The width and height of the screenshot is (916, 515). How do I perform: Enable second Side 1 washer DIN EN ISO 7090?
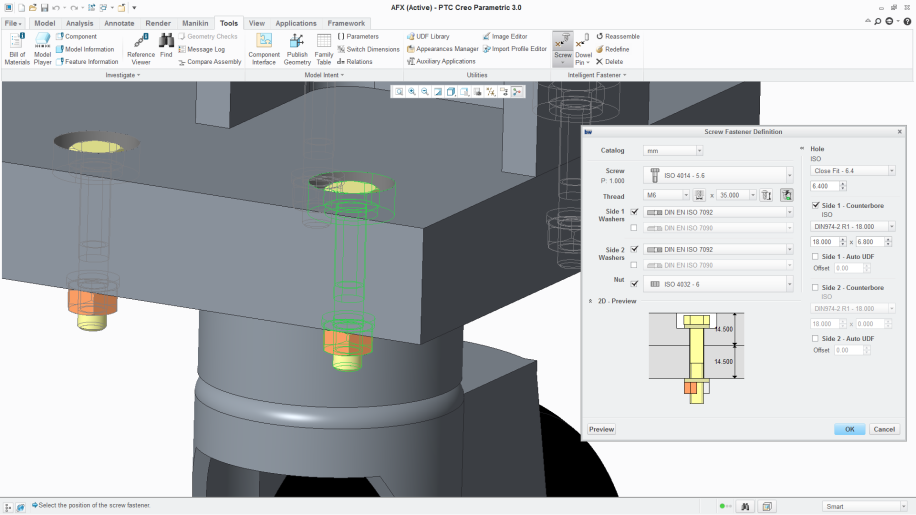634,228
